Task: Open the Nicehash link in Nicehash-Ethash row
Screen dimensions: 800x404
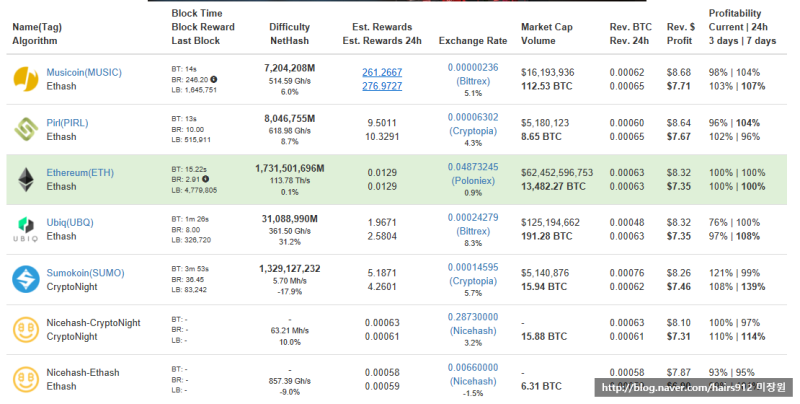Action: (473, 381)
